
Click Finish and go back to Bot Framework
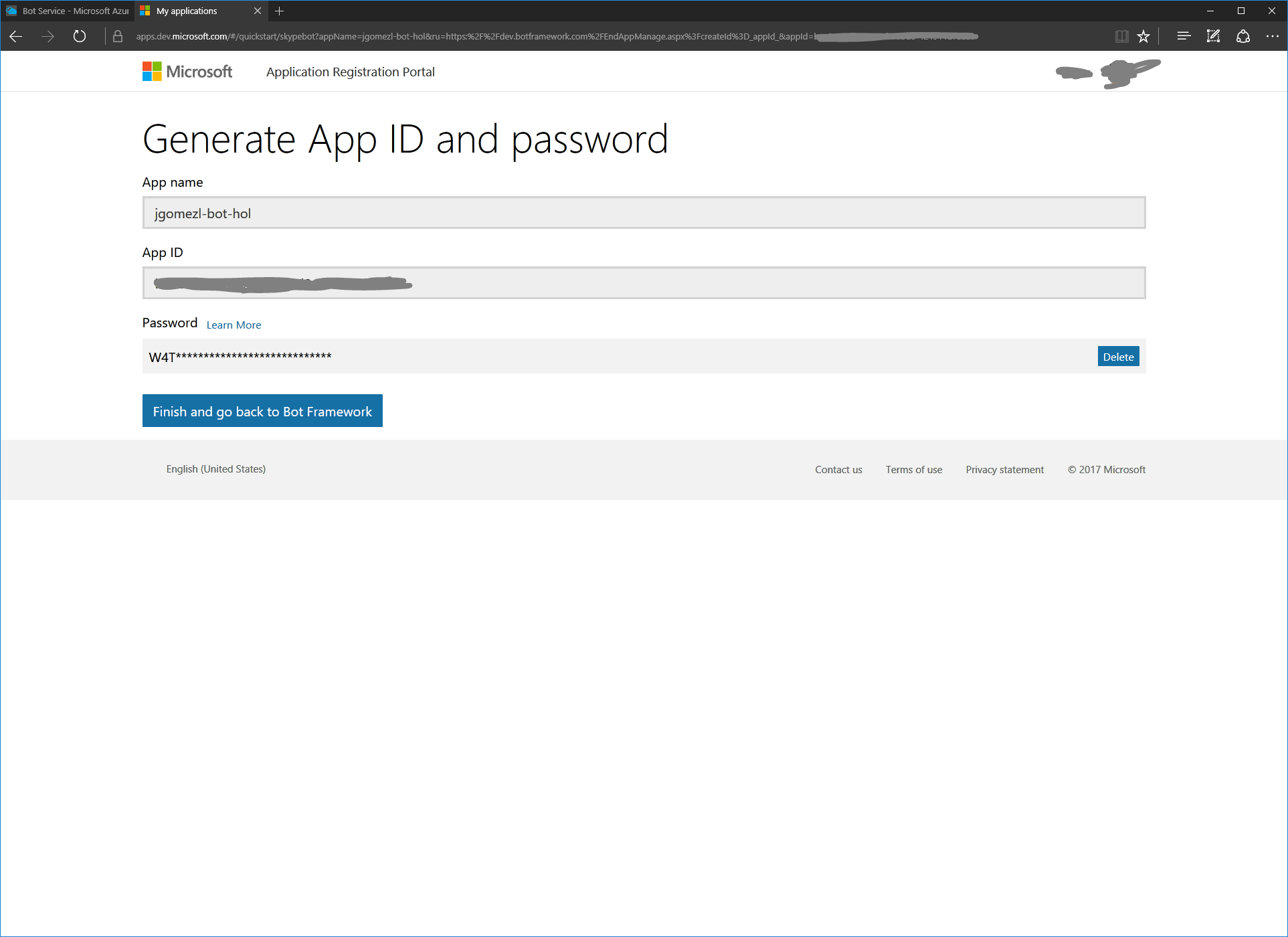coord(262,411)
